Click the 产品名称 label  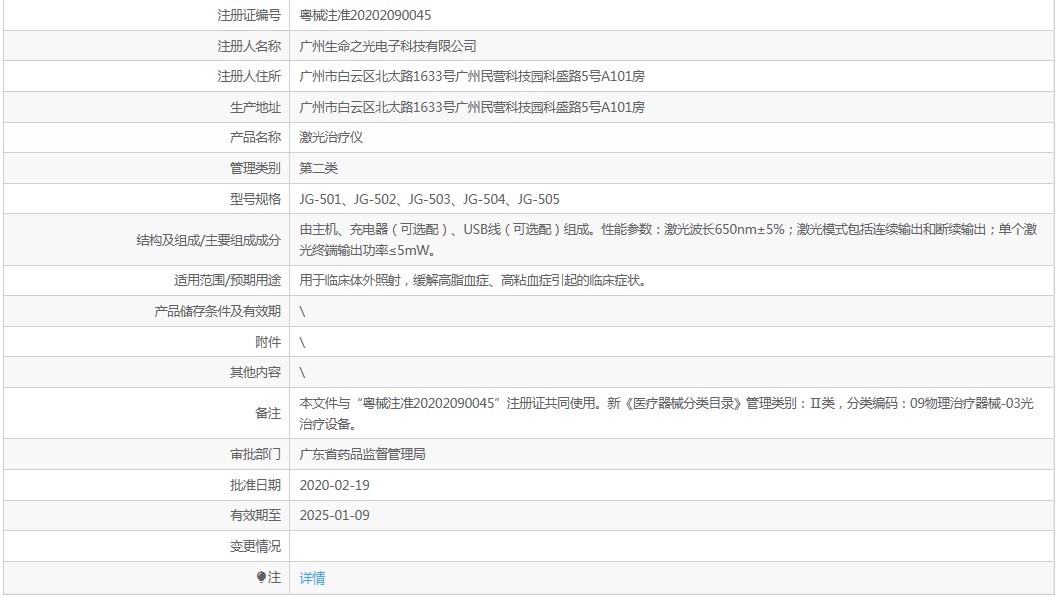[x=255, y=137]
